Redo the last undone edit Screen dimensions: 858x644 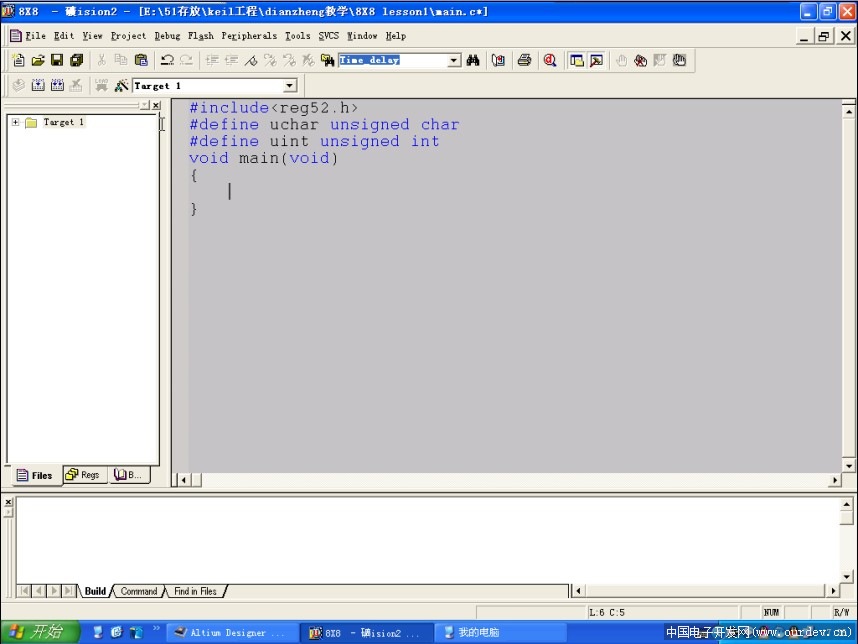(x=187, y=60)
